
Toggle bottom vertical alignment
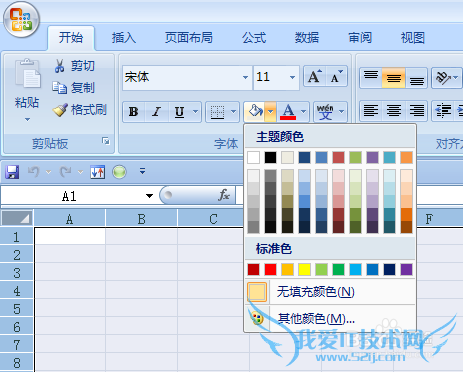coord(416,78)
